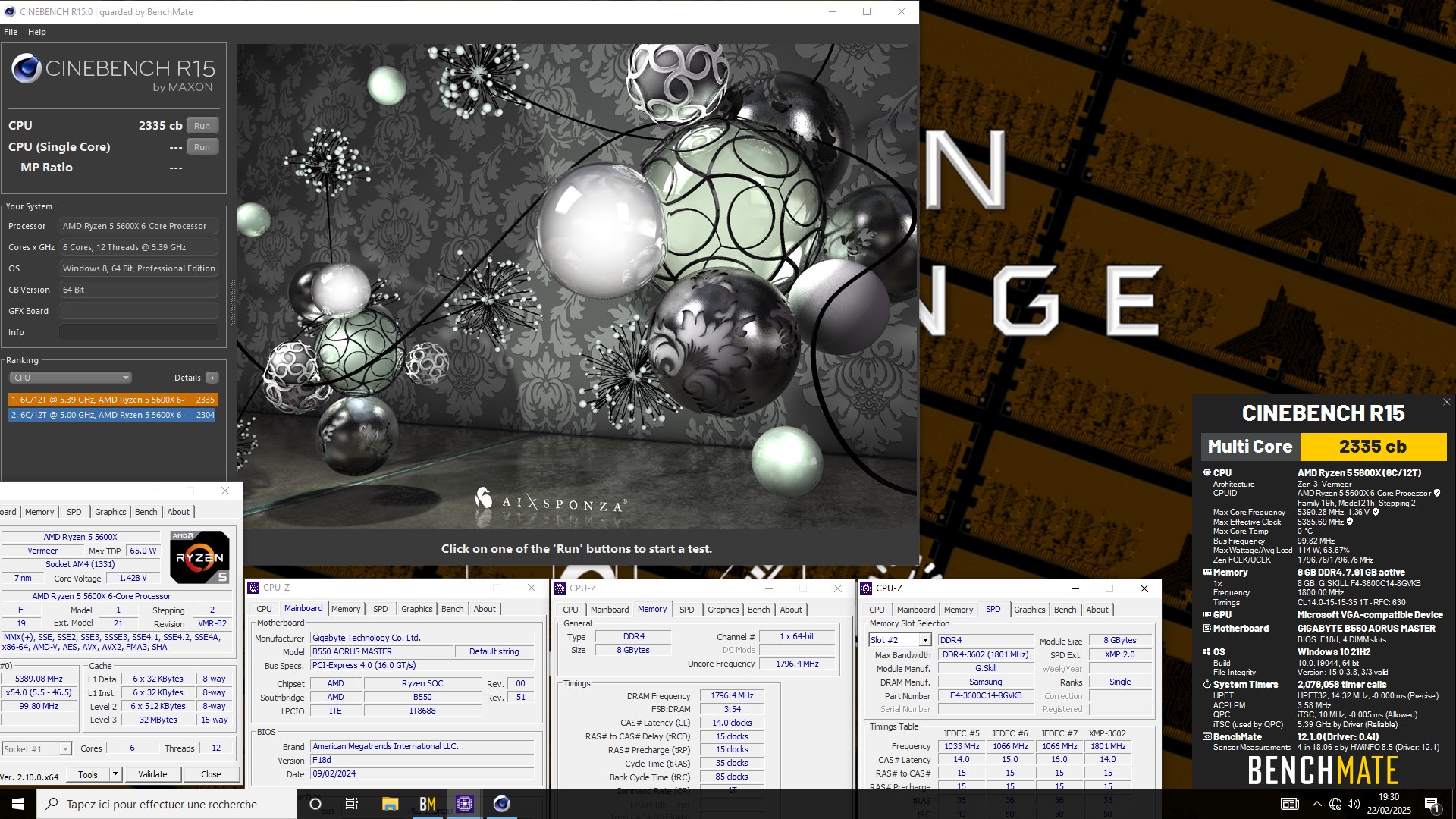The image size is (1456, 819).
Task: Expand the Tools arrow dropdown in CPU-Z
Action: pyautogui.click(x=115, y=774)
